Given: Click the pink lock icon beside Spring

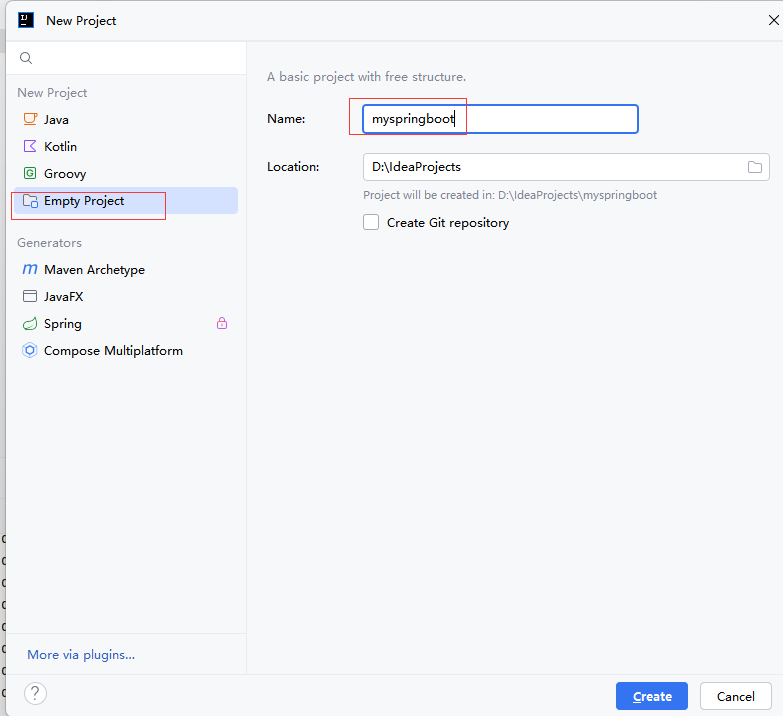Looking at the screenshot, I should pyautogui.click(x=222, y=323).
